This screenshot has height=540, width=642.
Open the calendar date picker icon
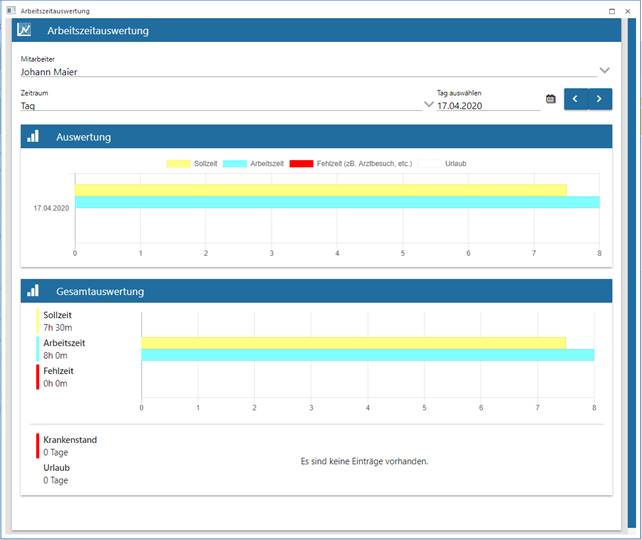click(x=550, y=99)
